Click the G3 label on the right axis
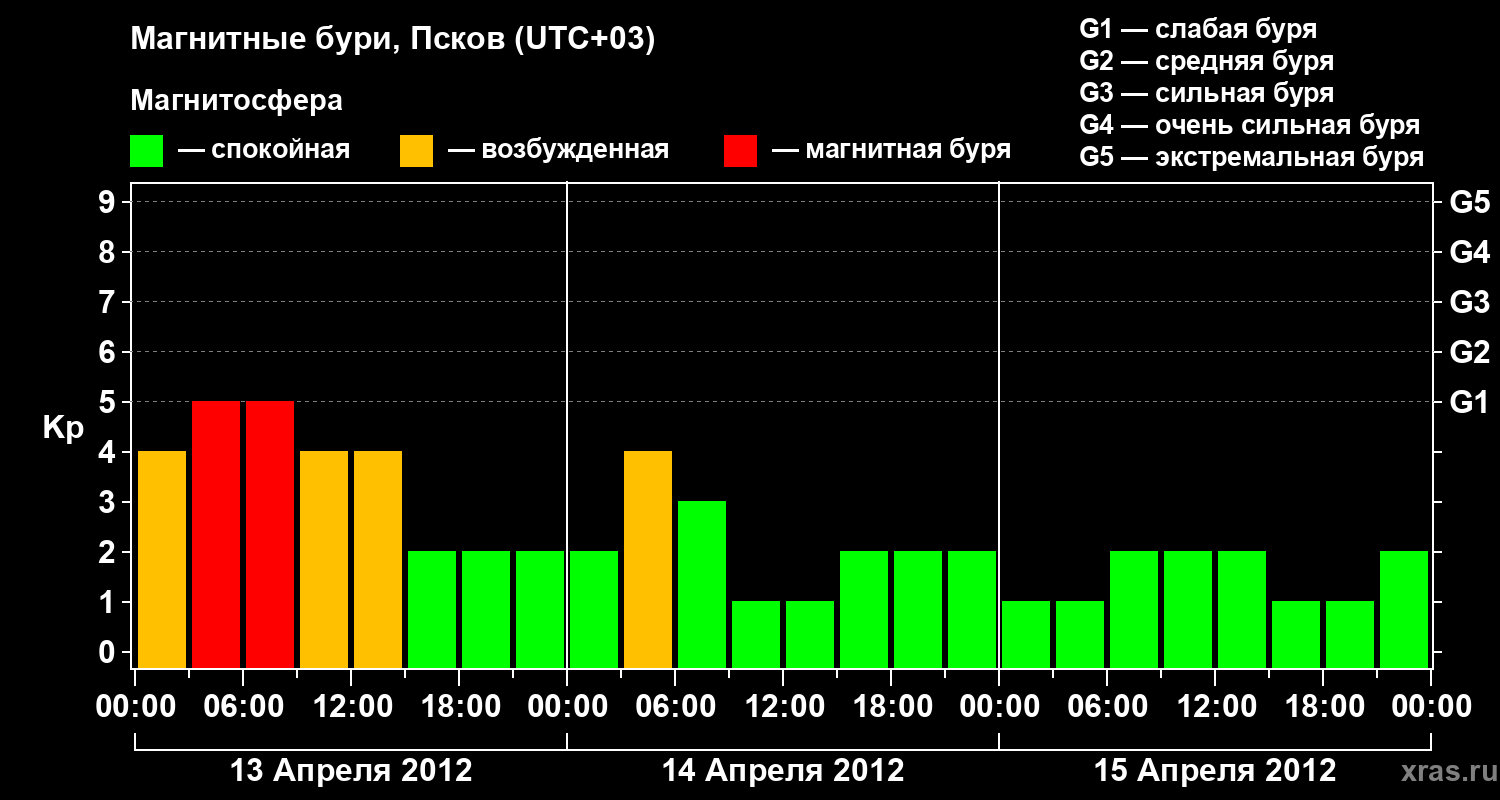Screen dimensions: 1500x800 [1469, 302]
